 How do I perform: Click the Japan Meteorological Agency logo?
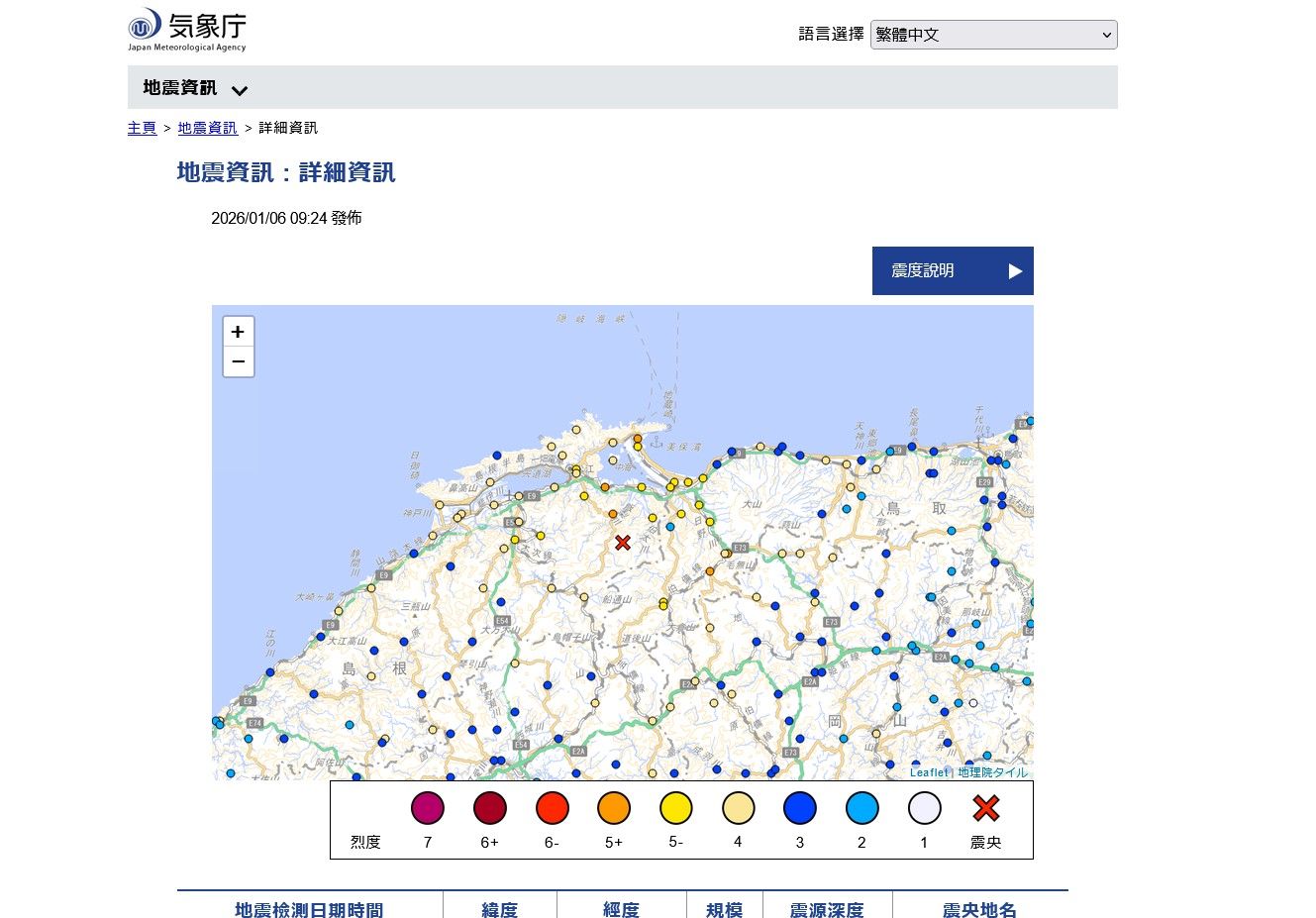186,30
